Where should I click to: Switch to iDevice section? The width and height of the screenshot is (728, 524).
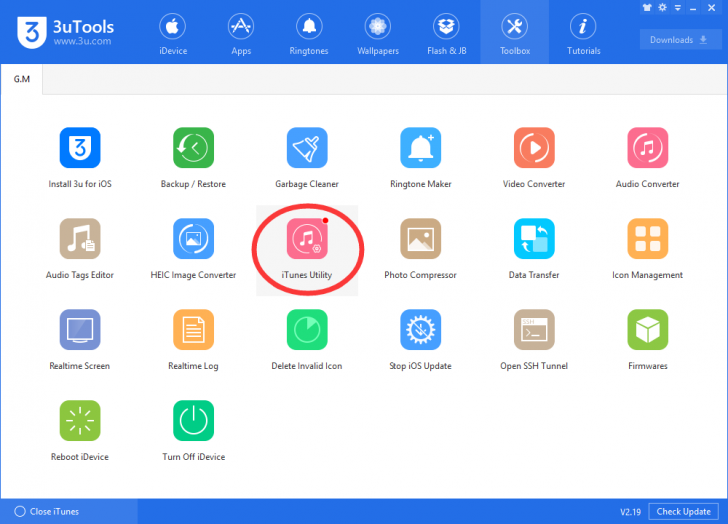tap(173, 33)
